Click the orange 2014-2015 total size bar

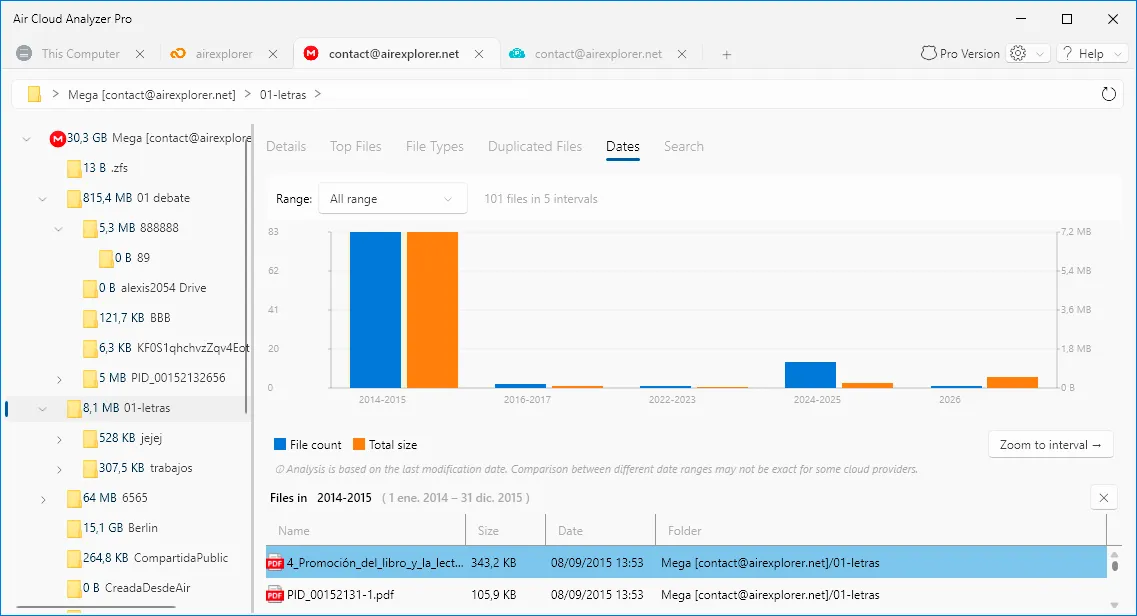click(x=432, y=309)
